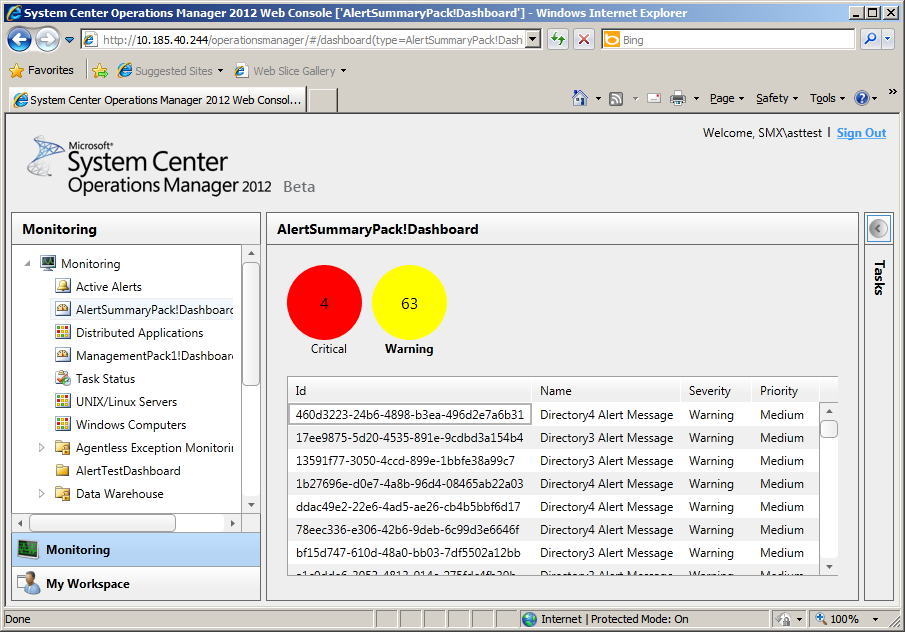Click the Agentless Exception Monitoring folder icon
Screen dimensions: 905x632
pos(63,447)
